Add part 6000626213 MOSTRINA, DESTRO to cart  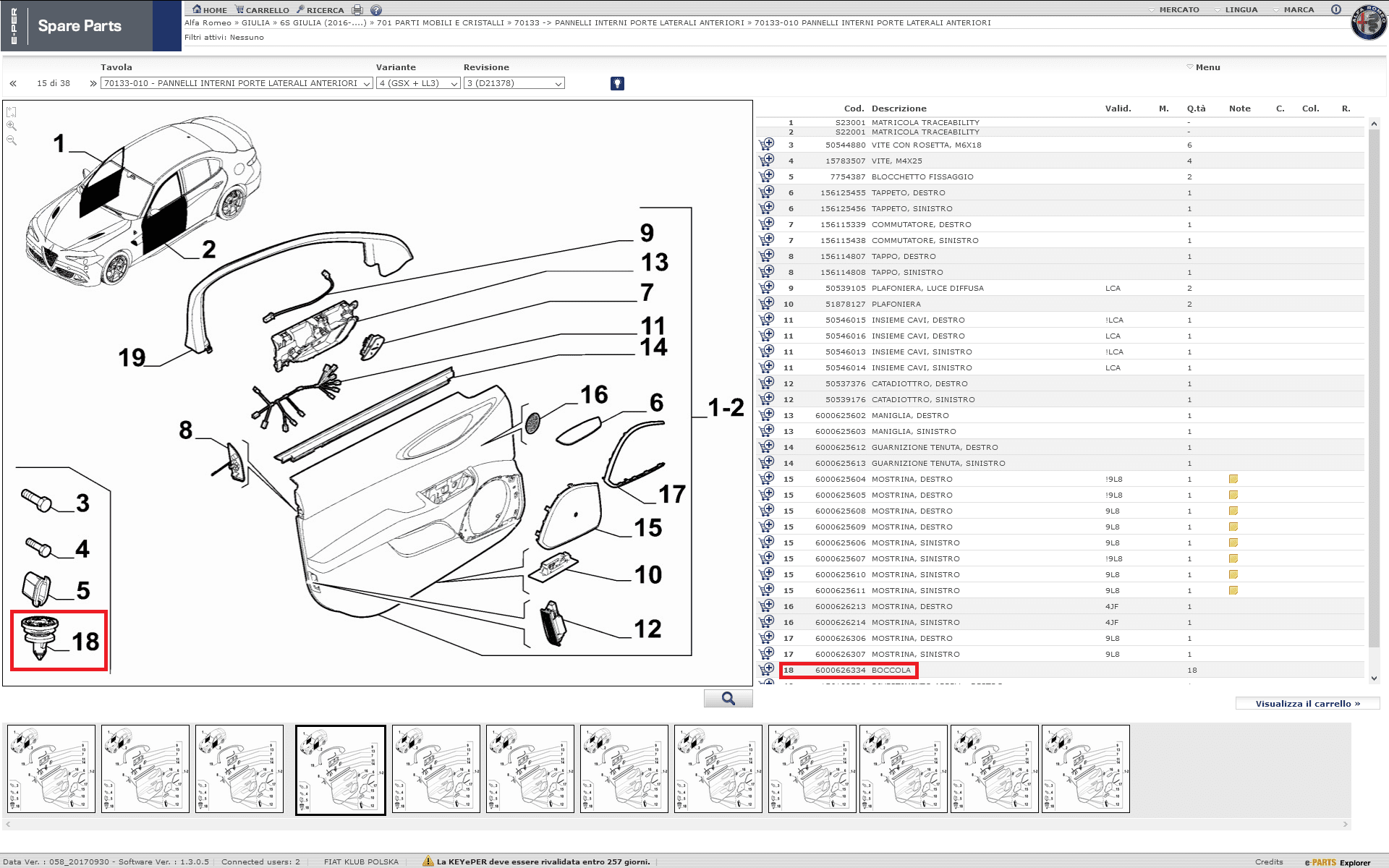pos(767,605)
